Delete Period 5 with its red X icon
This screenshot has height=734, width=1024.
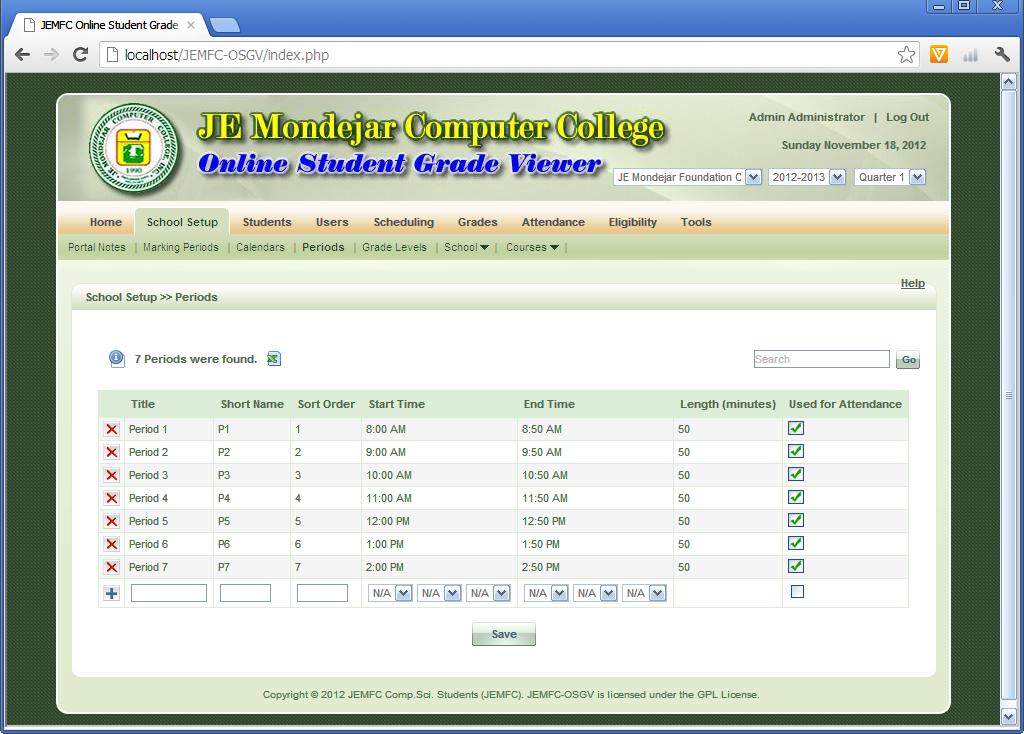(x=112, y=521)
